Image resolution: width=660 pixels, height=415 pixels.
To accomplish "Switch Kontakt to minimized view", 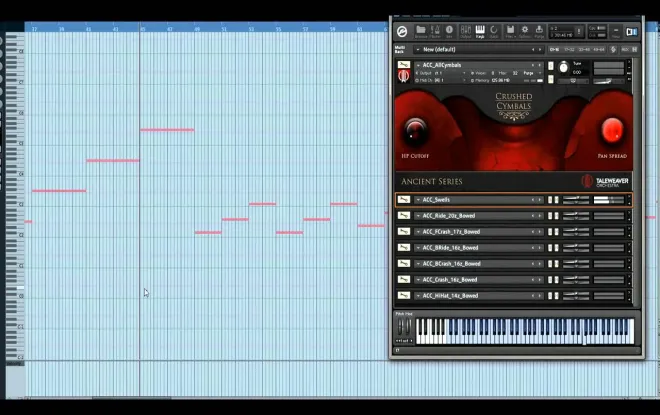I will pos(616,32).
